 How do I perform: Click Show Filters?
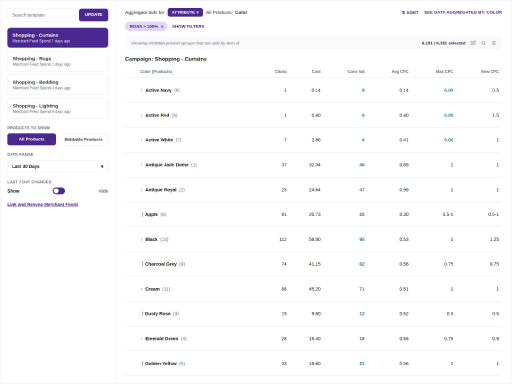tap(188, 26)
